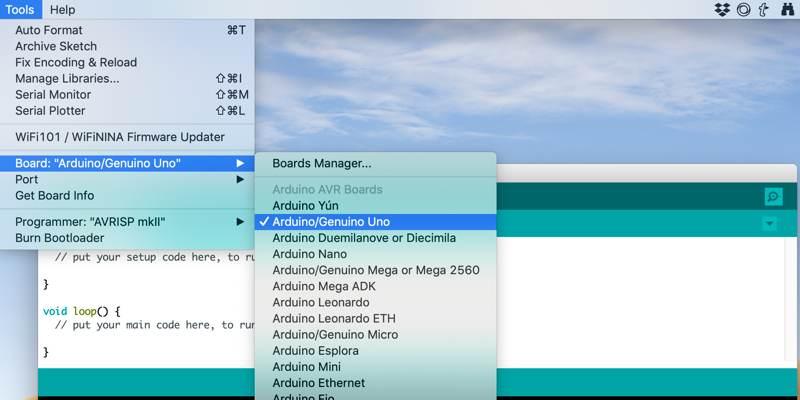Viewport: 800px width, 400px height.
Task: Open Boards Manager...
Action: [x=322, y=163]
